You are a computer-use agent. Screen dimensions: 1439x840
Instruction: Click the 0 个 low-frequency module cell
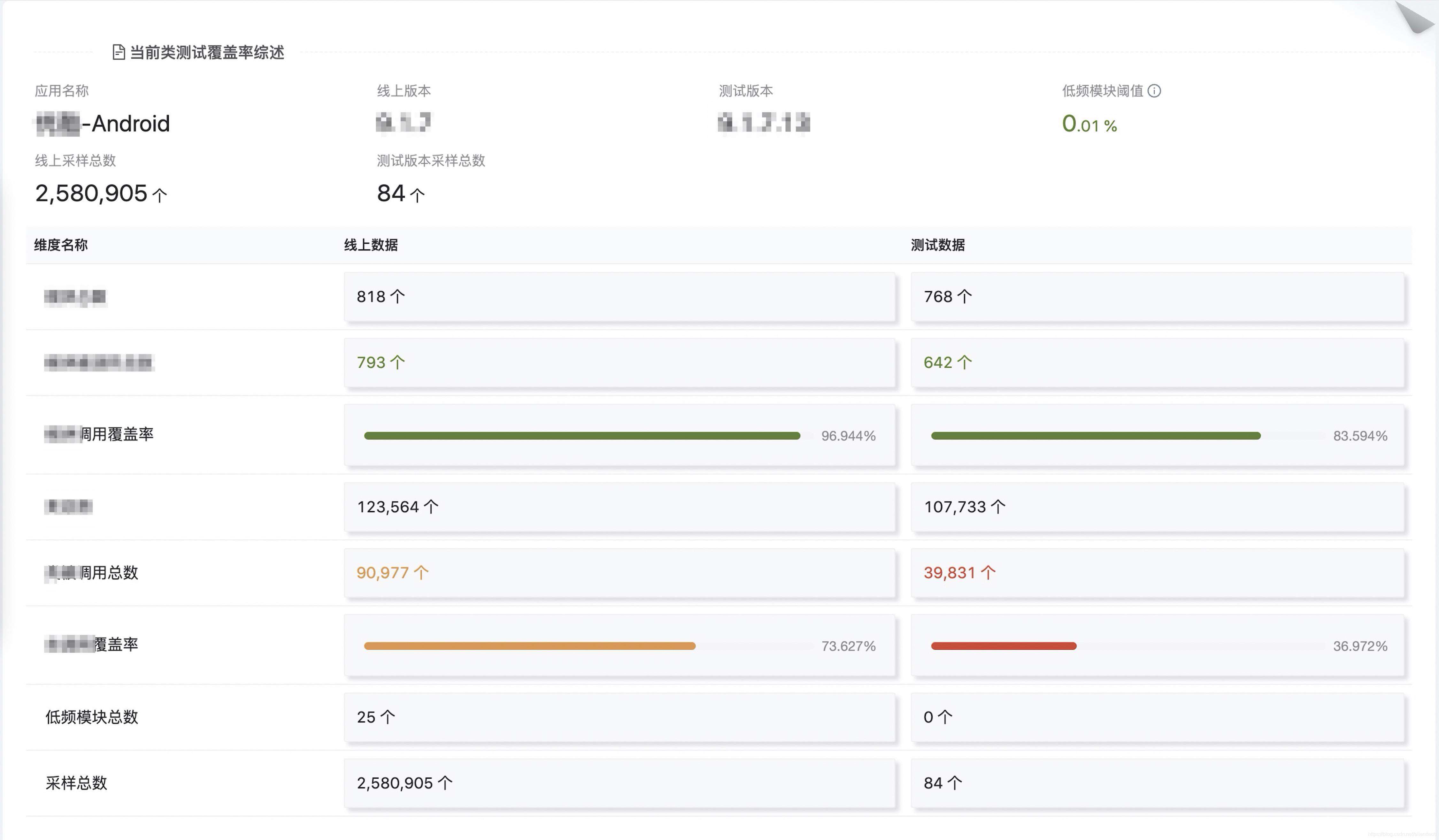1158,717
